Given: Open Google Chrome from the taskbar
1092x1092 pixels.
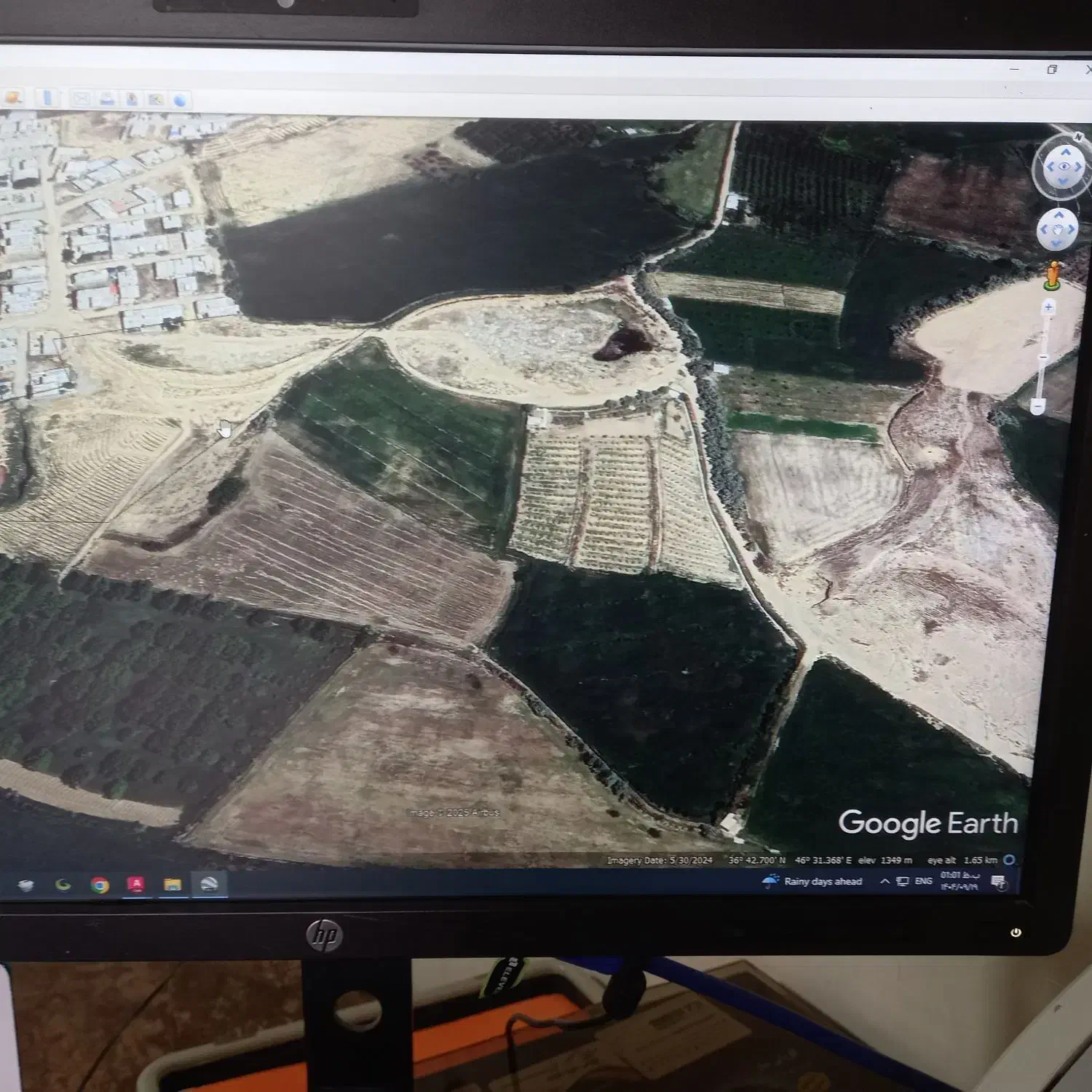Looking at the screenshot, I should (100, 885).
